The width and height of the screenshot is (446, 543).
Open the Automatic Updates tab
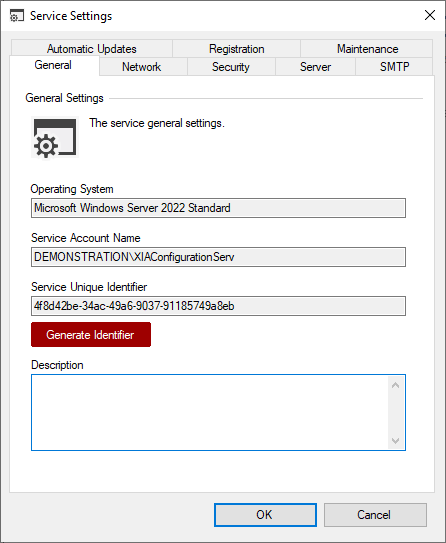click(x=92, y=48)
